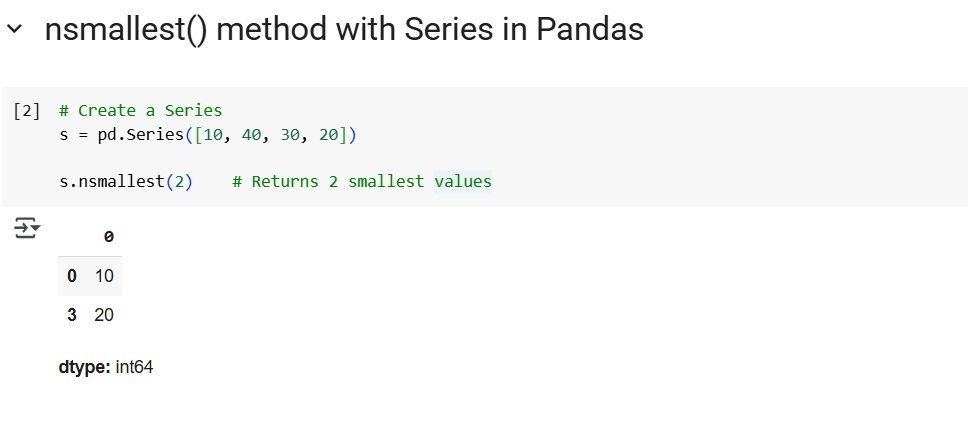Screen dimensions: 968x432
Task: Open the output actions icon beside results
Action: point(27,229)
